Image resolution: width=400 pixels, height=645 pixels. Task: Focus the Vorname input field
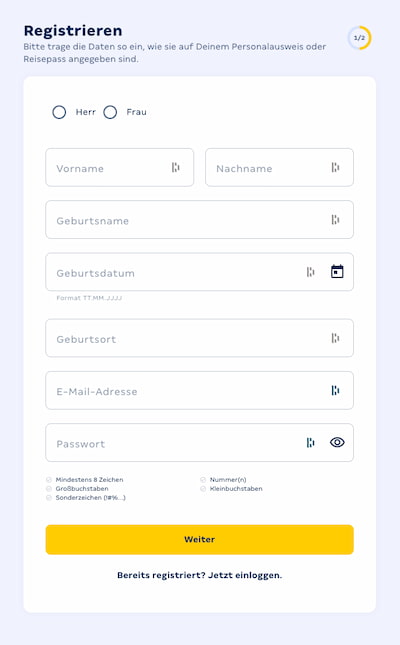tap(119, 167)
